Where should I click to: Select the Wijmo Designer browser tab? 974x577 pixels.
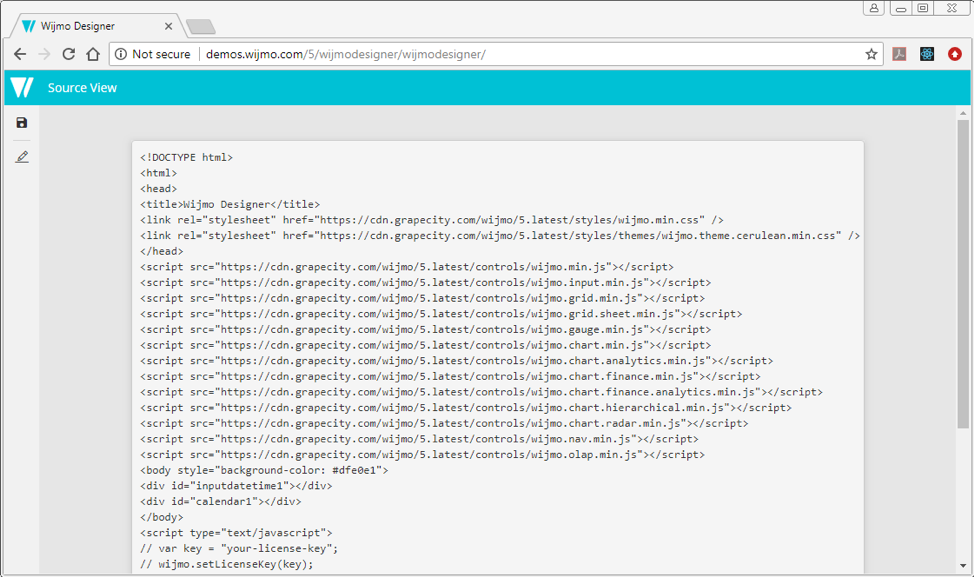[x=96, y=26]
